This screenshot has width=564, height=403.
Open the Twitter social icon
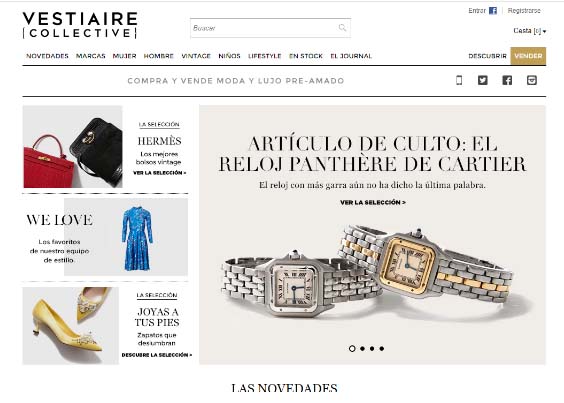click(x=483, y=80)
